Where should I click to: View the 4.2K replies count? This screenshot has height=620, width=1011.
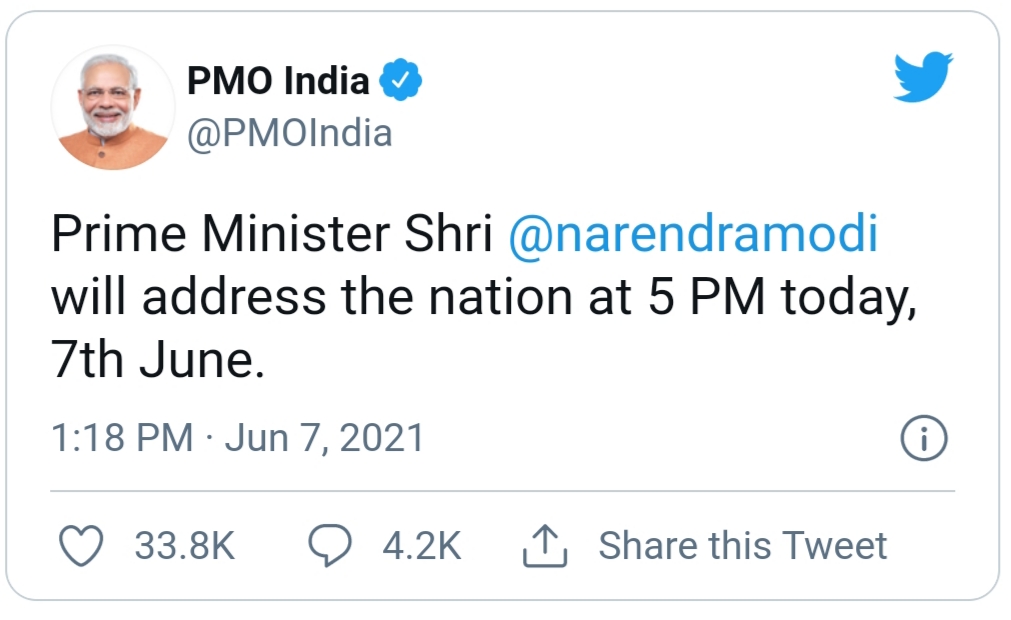(x=421, y=546)
